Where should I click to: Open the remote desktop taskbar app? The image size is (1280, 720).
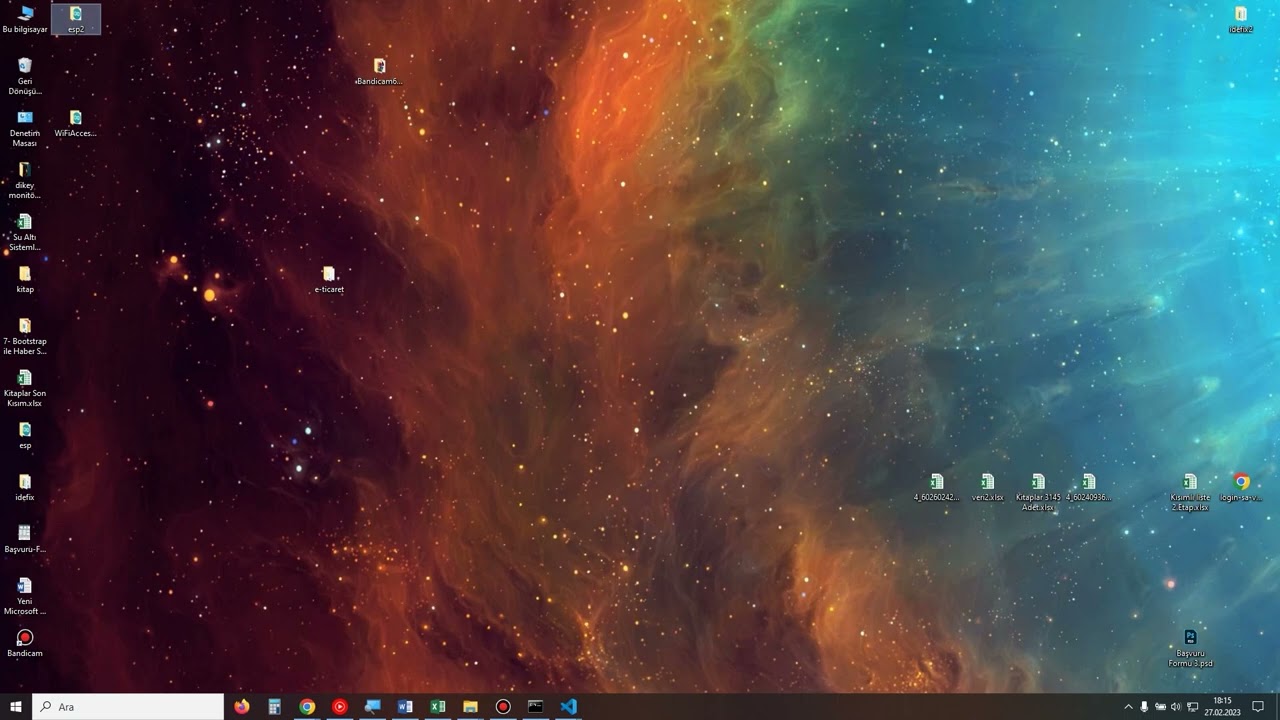click(373, 707)
